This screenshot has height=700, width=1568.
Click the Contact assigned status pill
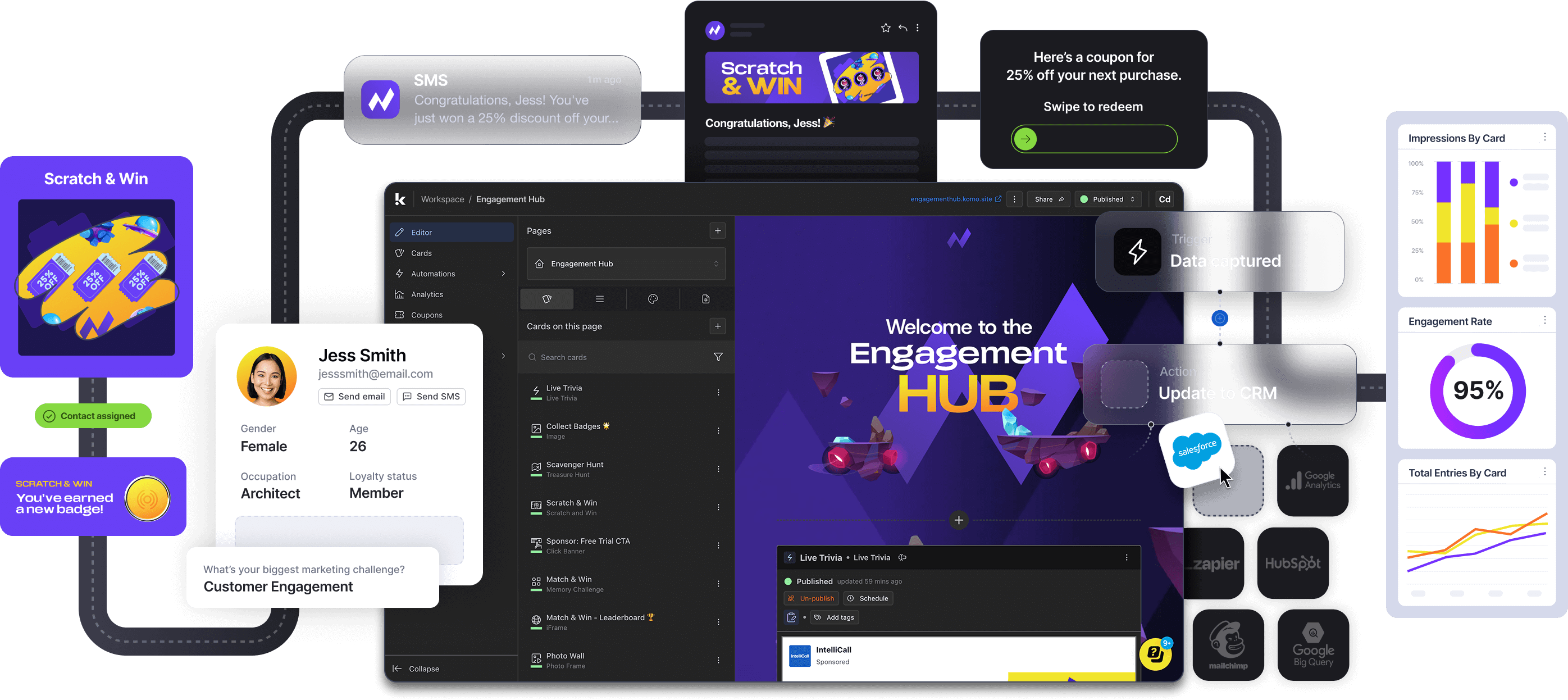pyautogui.click(x=93, y=416)
